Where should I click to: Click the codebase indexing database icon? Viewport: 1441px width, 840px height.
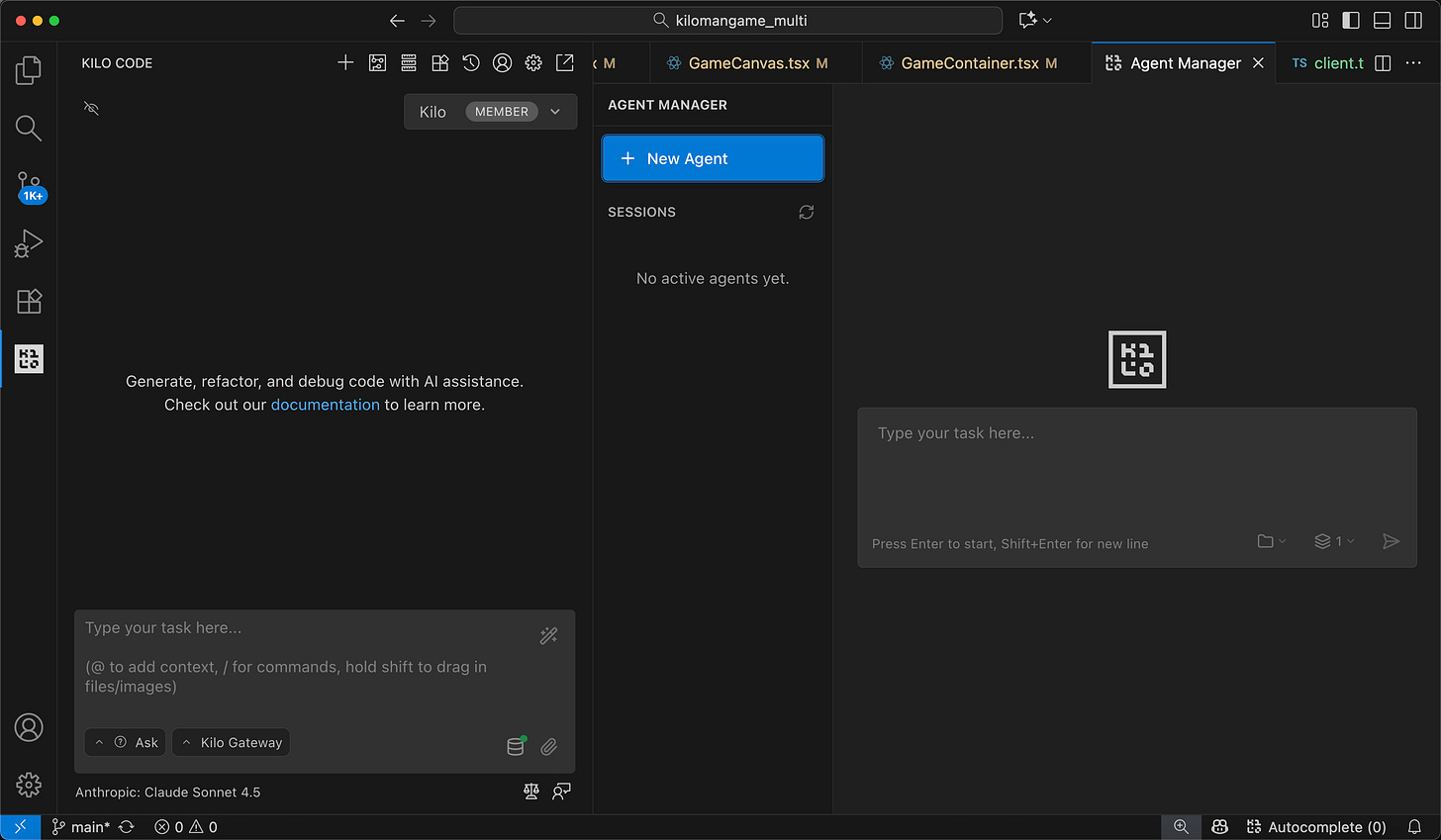(516, 746)
